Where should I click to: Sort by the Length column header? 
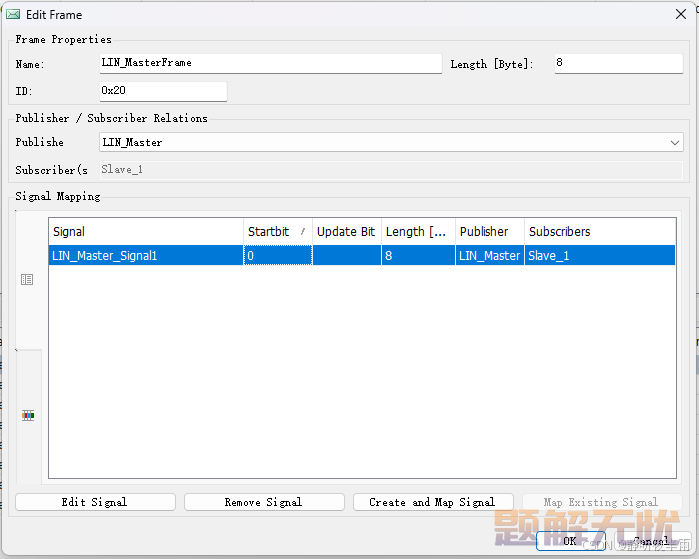click(418, 231)
